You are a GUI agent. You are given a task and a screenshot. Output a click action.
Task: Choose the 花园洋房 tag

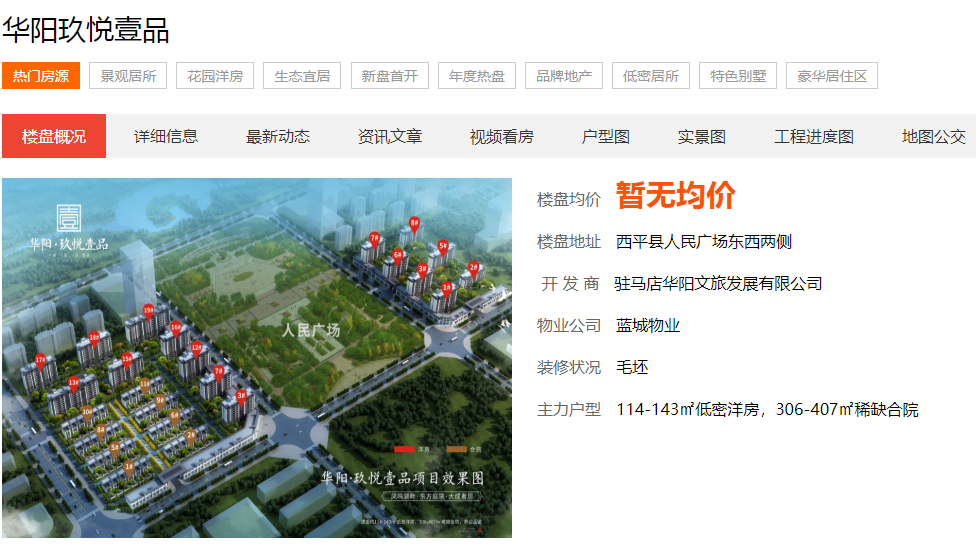tap(215, 76)
